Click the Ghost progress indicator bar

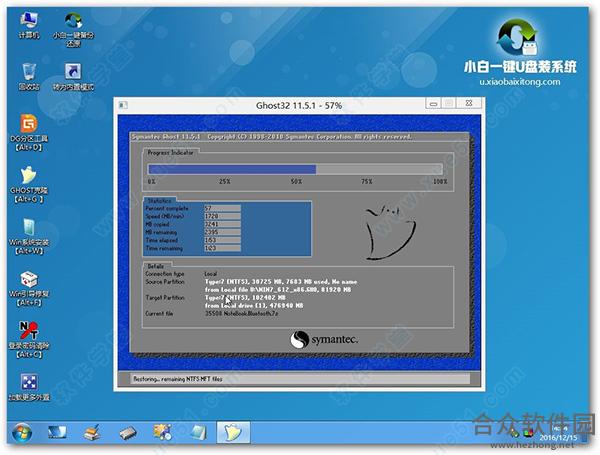point(295,169)
